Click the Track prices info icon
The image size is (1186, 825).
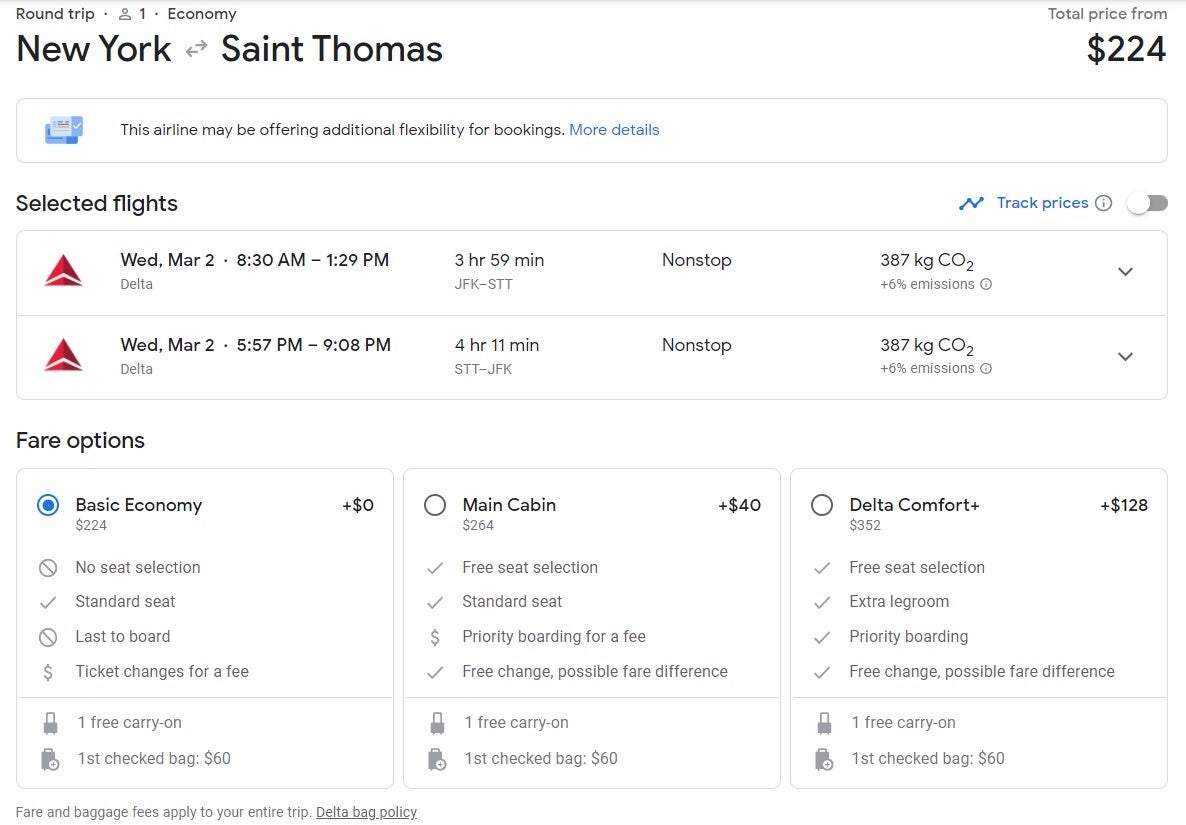click(1103, 203)
